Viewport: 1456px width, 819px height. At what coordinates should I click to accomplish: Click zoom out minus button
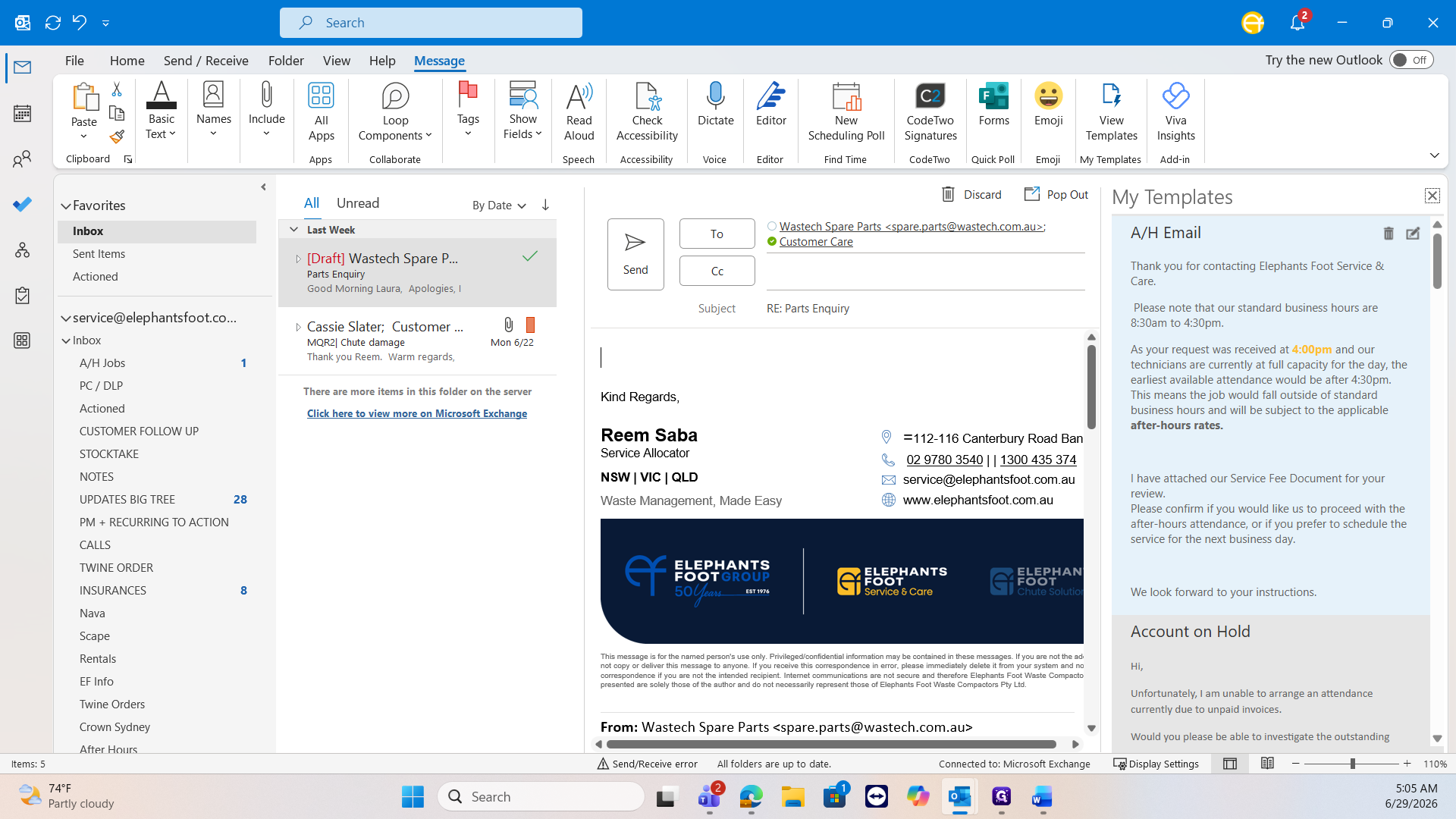(x=1296, y=764)
